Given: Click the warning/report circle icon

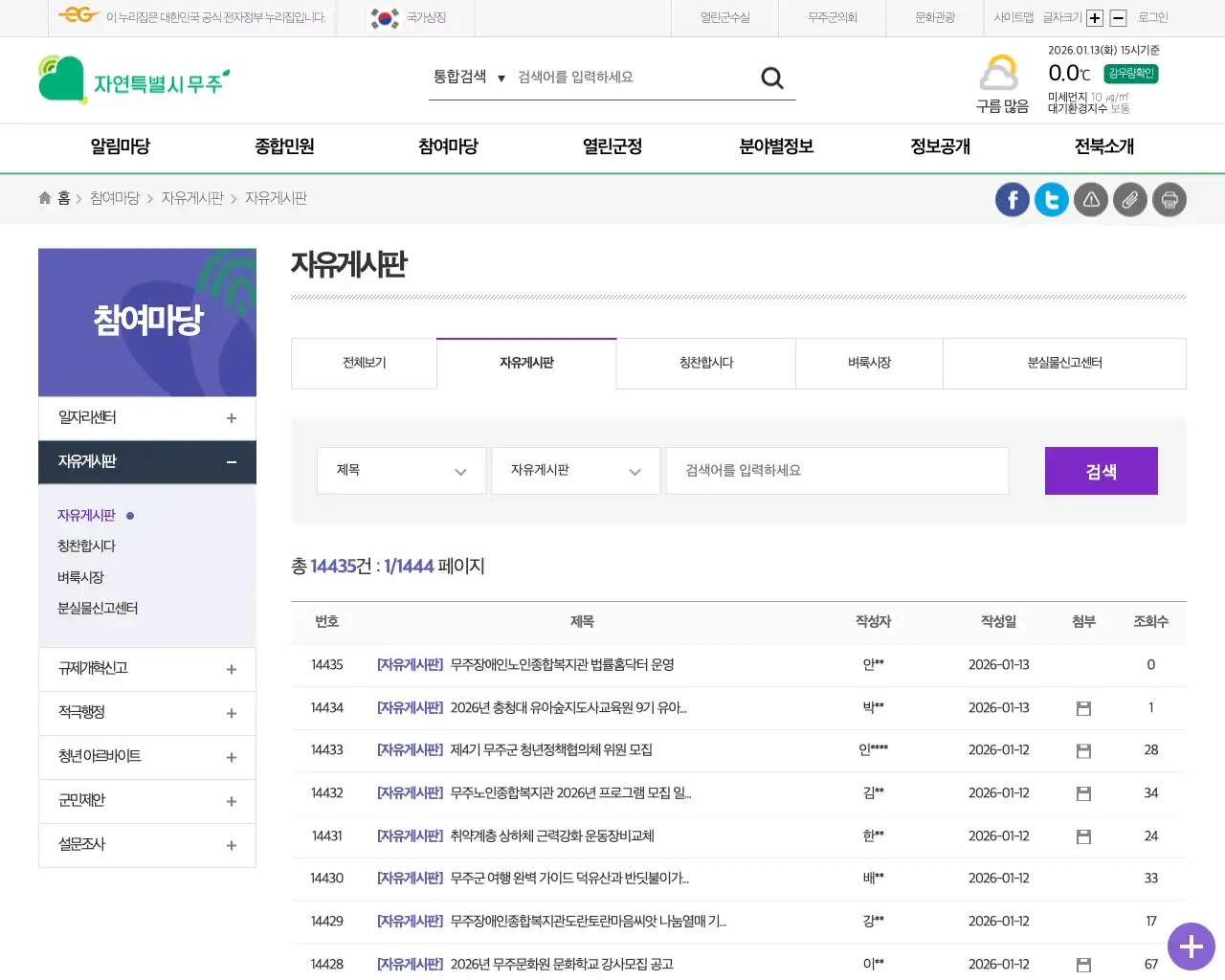Looking at the screenshot, I should tap(1090, 199).
